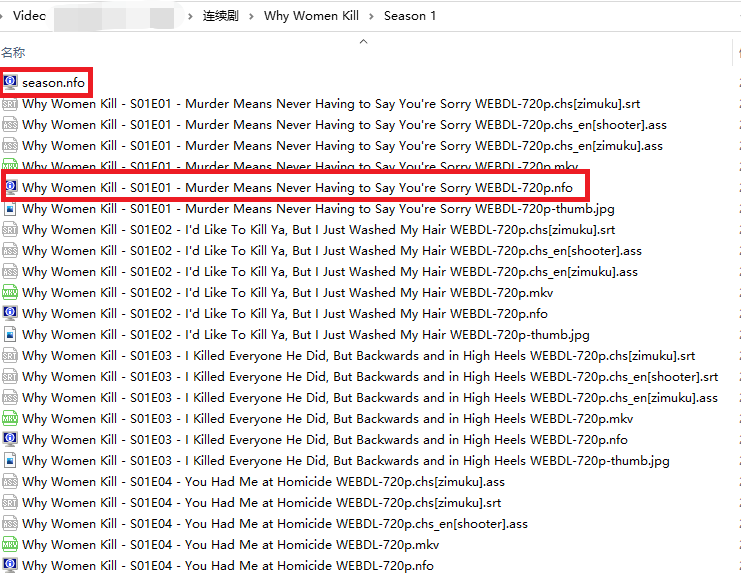
Task: Open the breadcrumb chevron before 连续剧
Action: point(190,16)
